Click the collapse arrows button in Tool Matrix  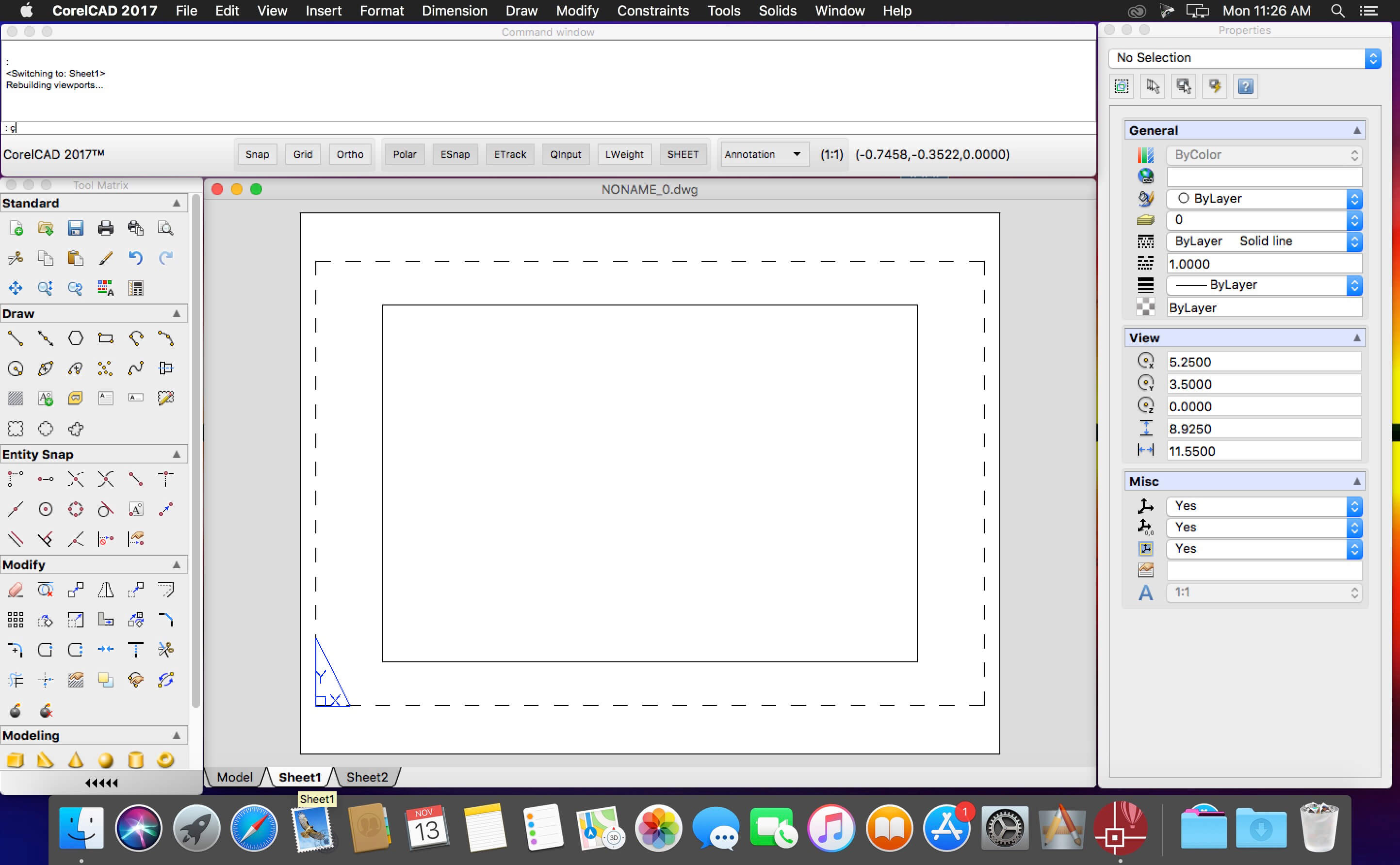click(101, 783)
